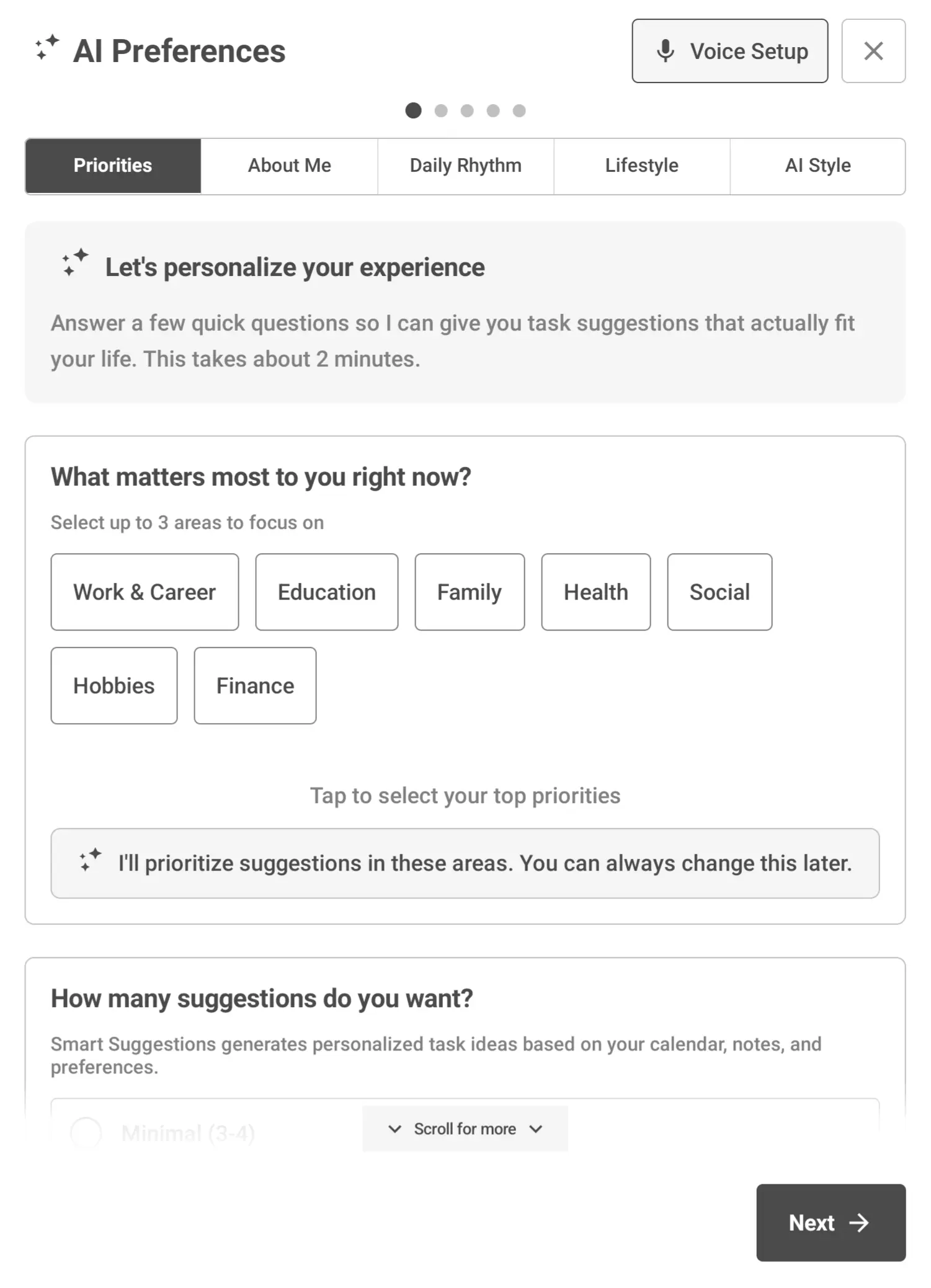Open the AI Style tab
931x1288 pixels.
(x=817, y=165)
